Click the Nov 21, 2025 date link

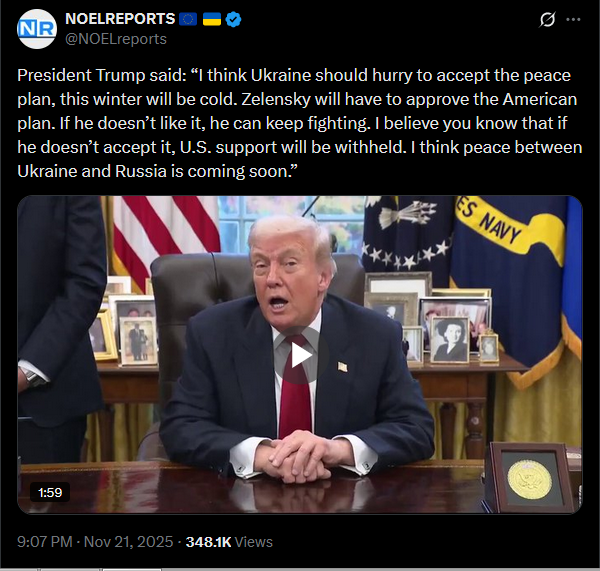tap(128, 542)
